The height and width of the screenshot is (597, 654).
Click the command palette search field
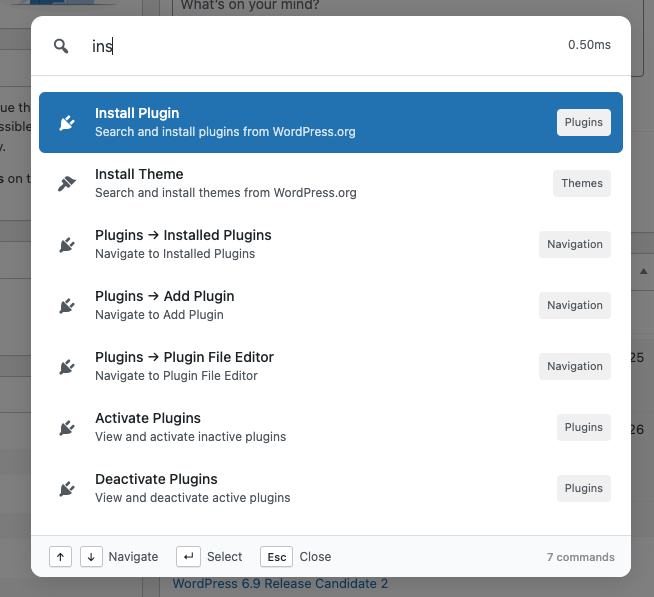[x=320, y=46]
